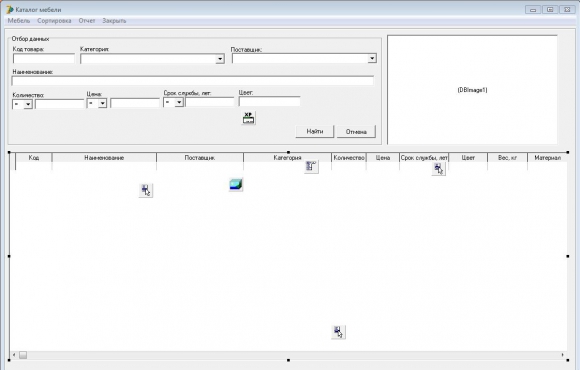
Task: Click the Отмена button
Action: pyautogui.click(x=356, y=132)
